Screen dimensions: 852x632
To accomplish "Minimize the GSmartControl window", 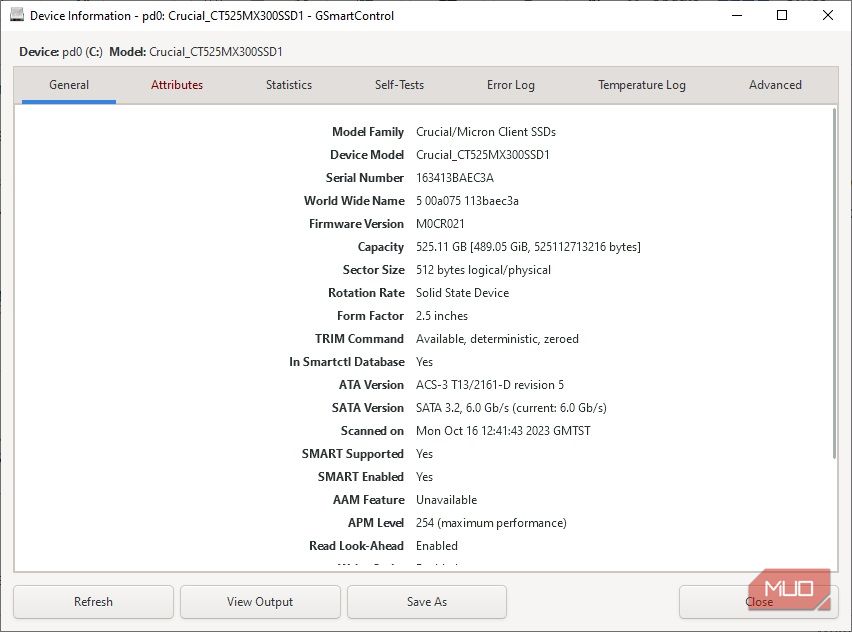I will coord(736,16).
